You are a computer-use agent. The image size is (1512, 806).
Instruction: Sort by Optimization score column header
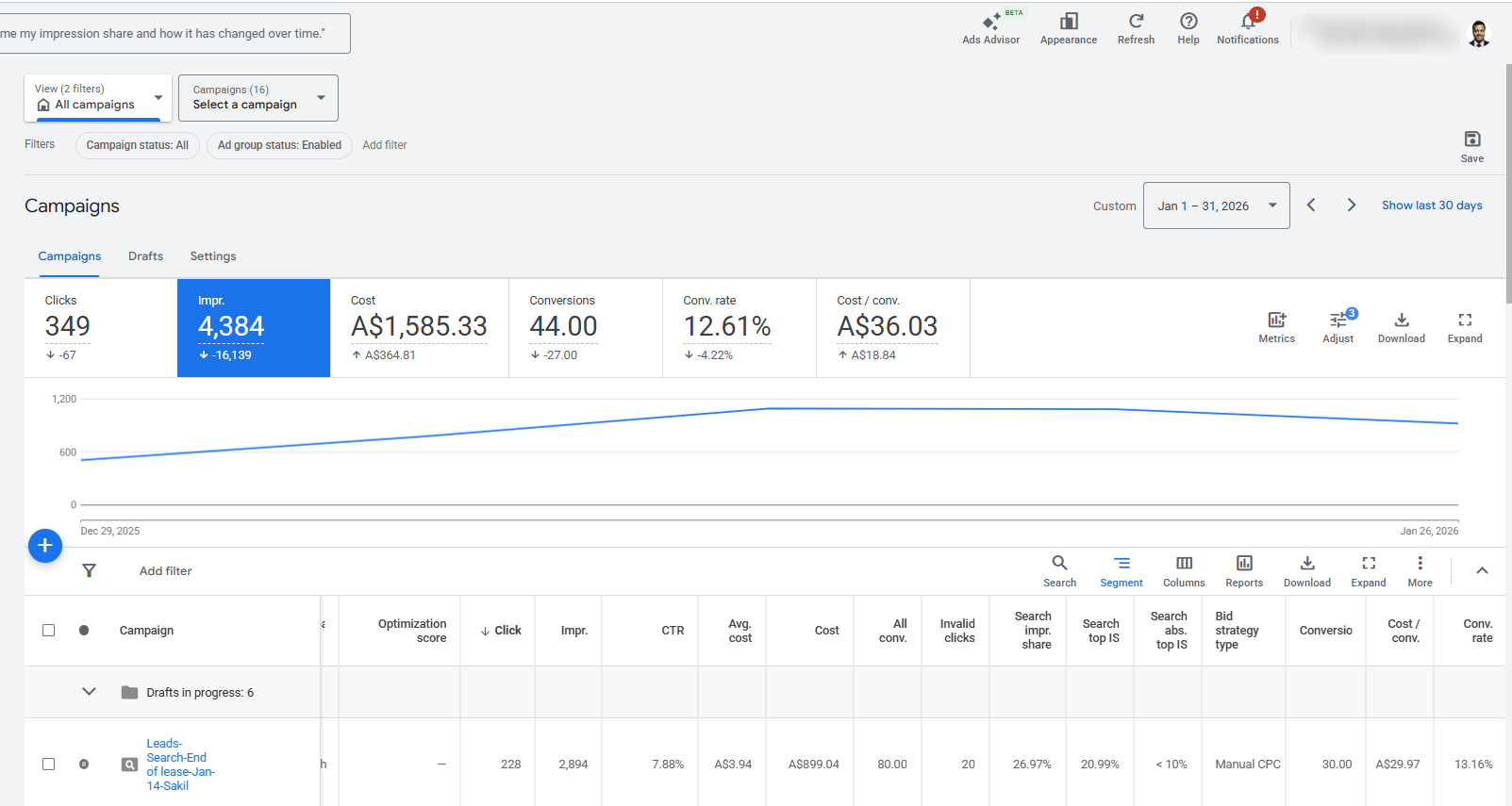[x=412, y=631]
